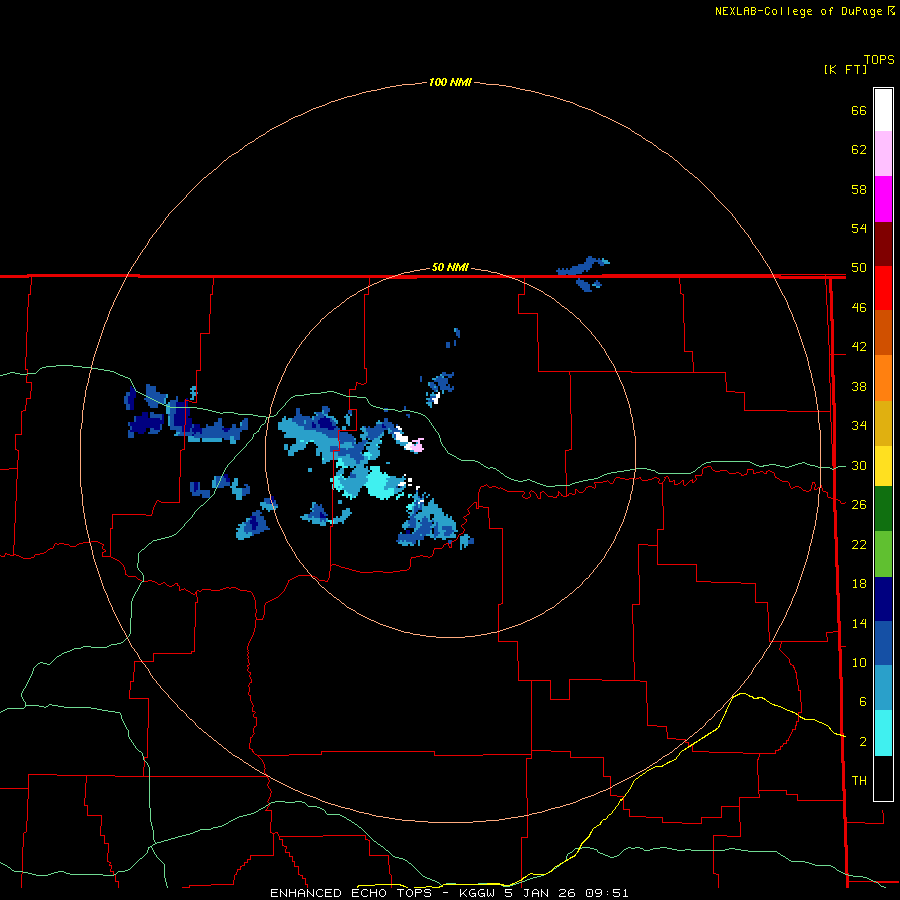The height and width of the screenshot is (900, 900).
Task: Click the K FT units label
Action: click(x=845, y=69)
